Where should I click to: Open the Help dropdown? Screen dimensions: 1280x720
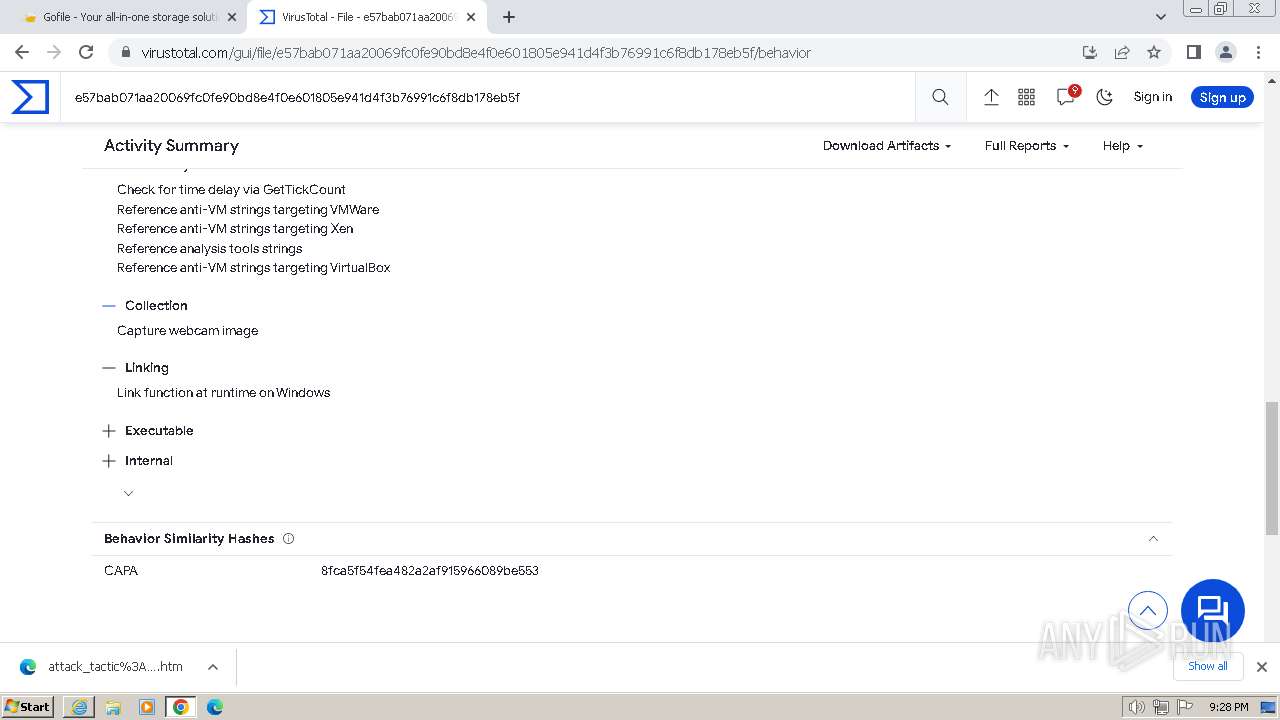pos(1123,146)
